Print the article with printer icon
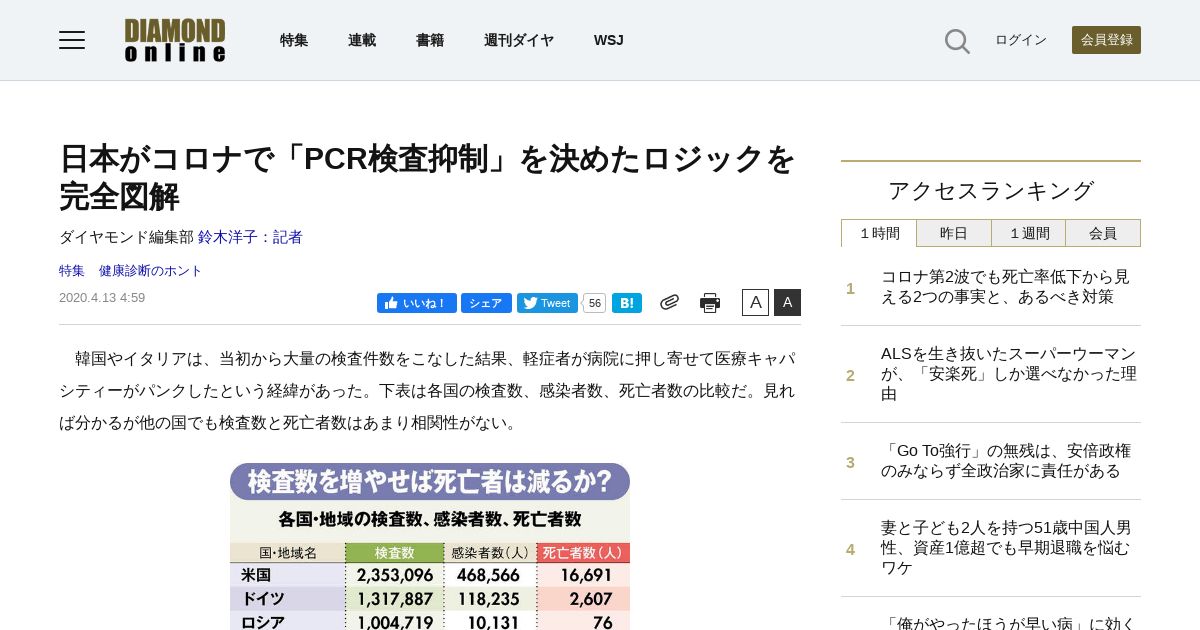This screenshot has height=630, width=1200. pyautogui.click(x=710, y=303)
